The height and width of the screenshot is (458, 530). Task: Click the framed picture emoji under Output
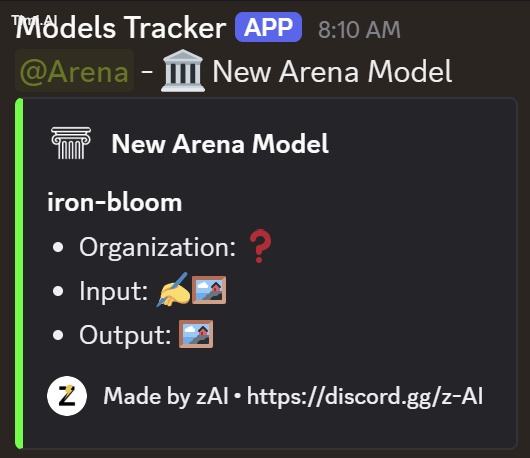coord(196,334)
